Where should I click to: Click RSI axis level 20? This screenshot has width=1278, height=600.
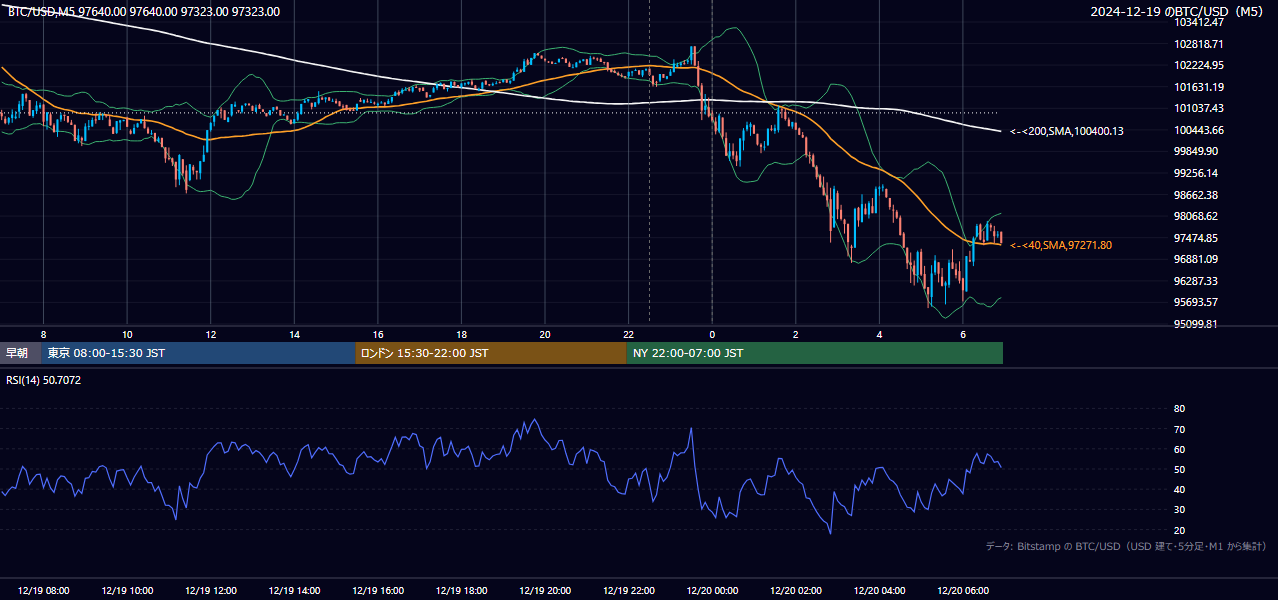[1179, 530]
